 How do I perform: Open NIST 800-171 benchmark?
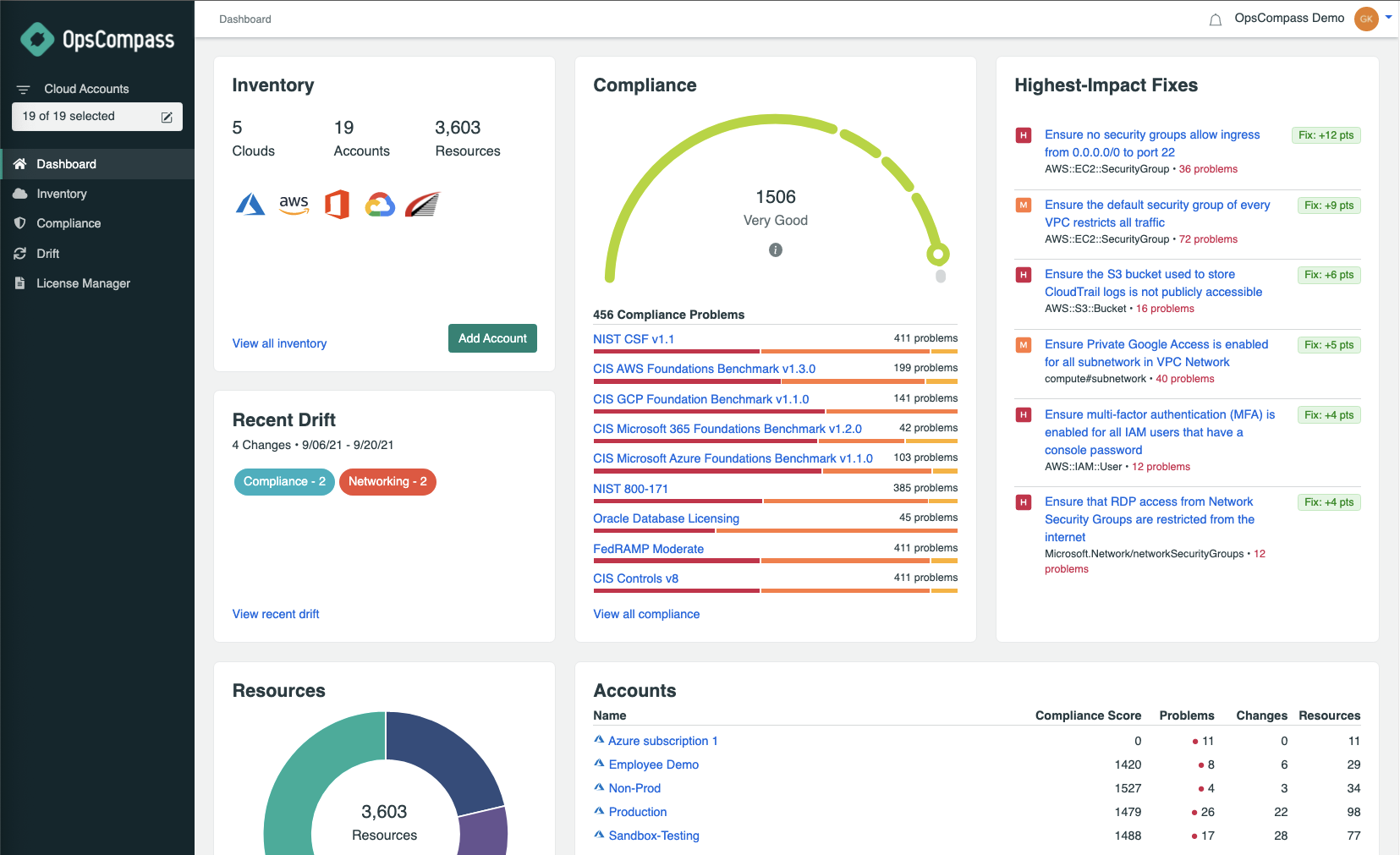click(630, 489)
